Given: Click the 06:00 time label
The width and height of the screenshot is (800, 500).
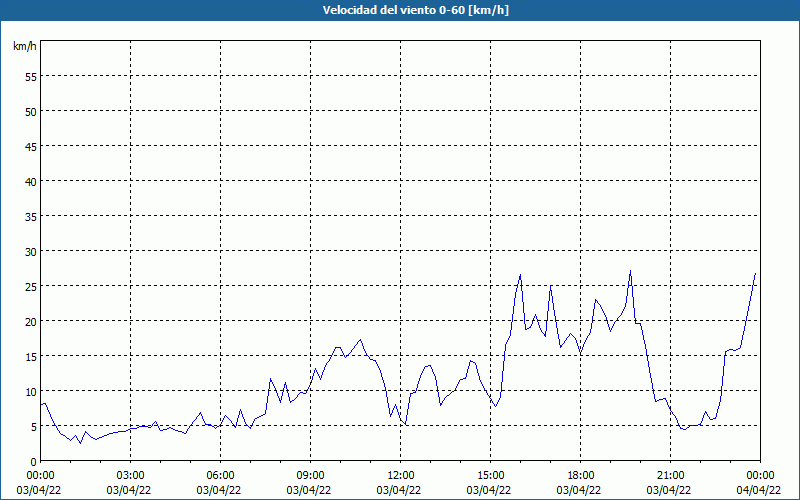Looking at the screenshot, I should [x=220, y=476].
